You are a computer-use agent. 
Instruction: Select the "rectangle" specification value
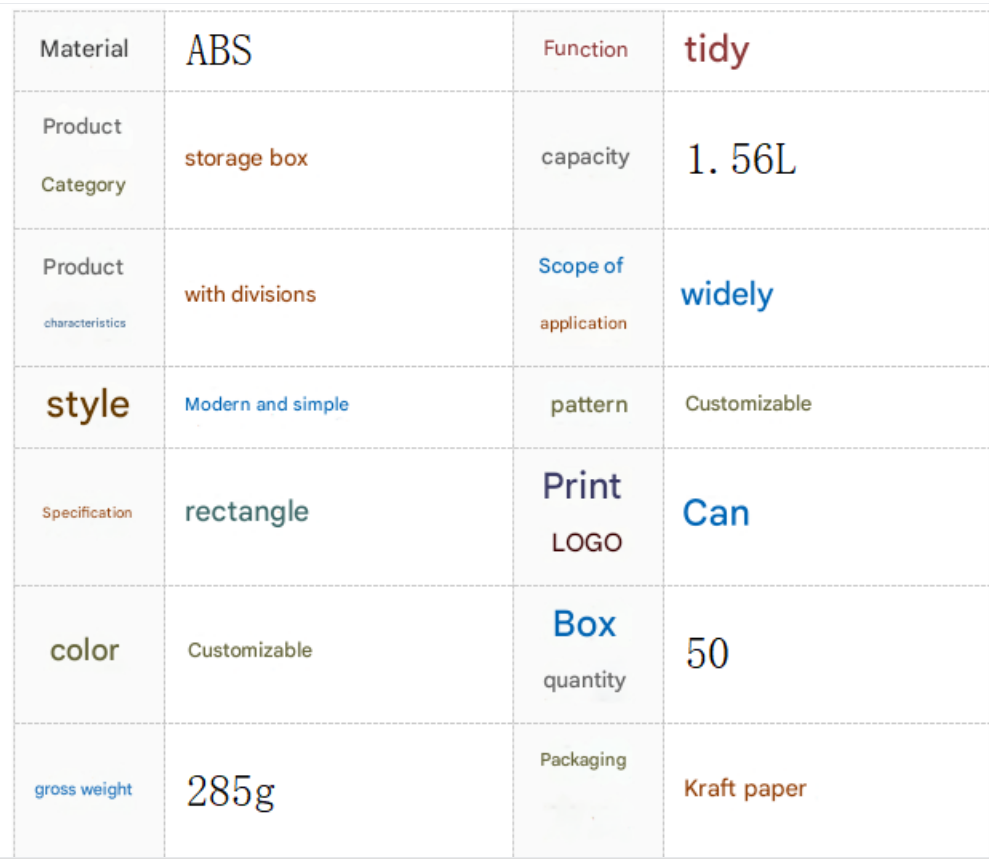tap(247, 512)
